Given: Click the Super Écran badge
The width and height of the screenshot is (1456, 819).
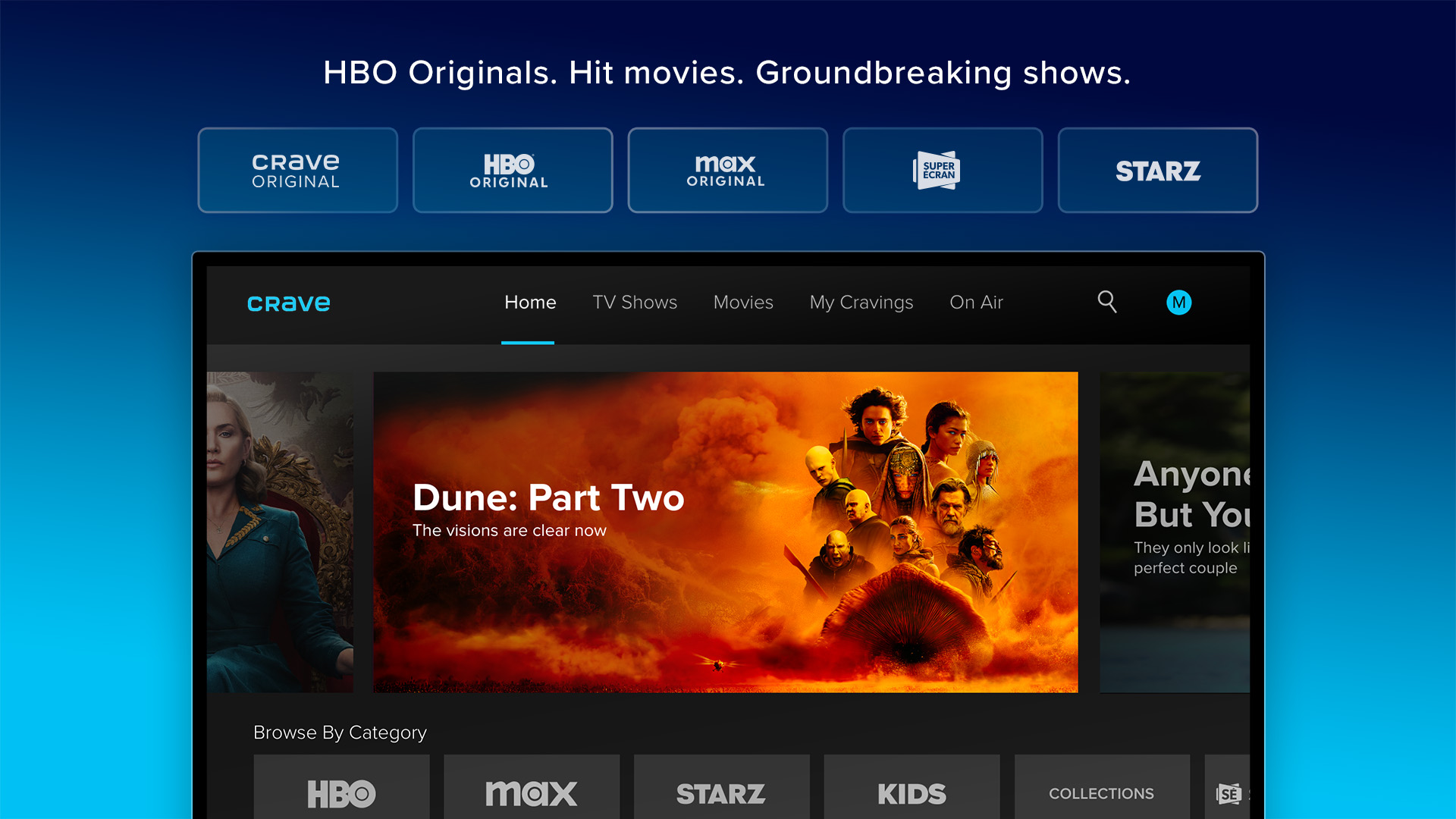Looking at the screenshot, I should click(x=942, y=171).
